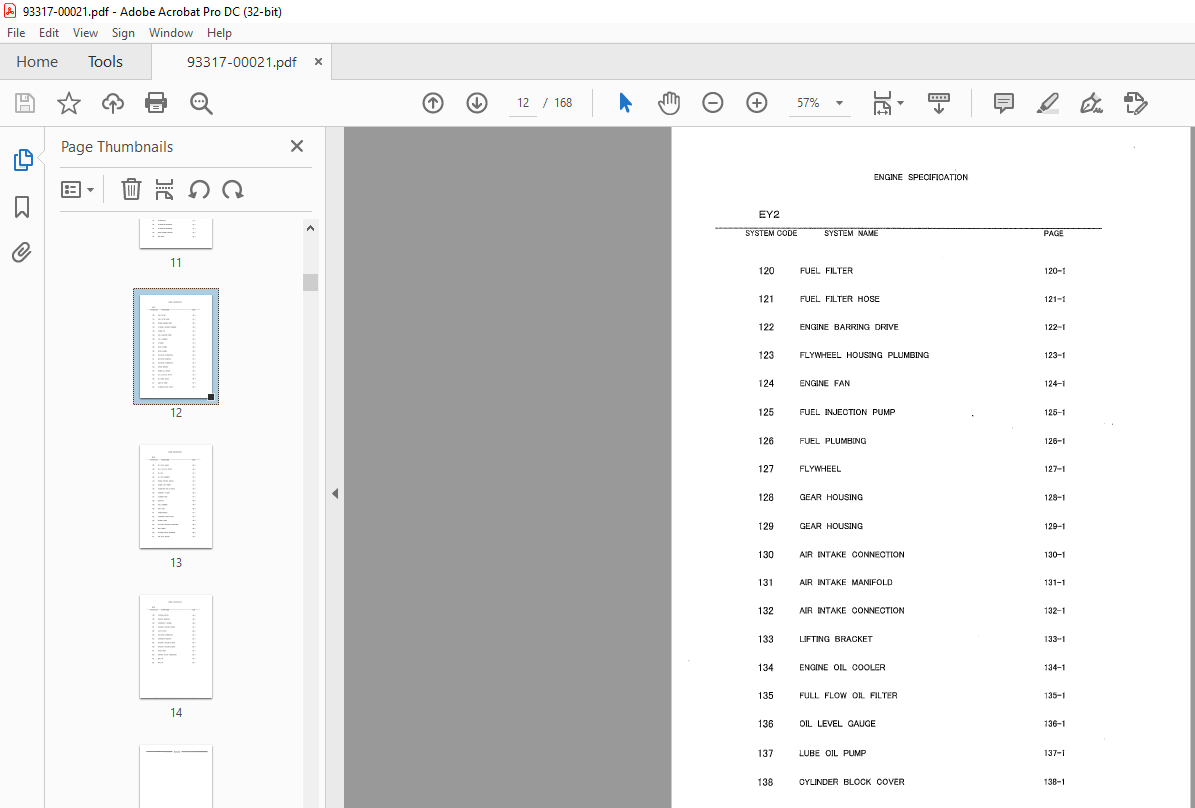Click the fit page width icon
This screenshot has width=1195, height=808.
pyautogui.click(x=882, y=103)
